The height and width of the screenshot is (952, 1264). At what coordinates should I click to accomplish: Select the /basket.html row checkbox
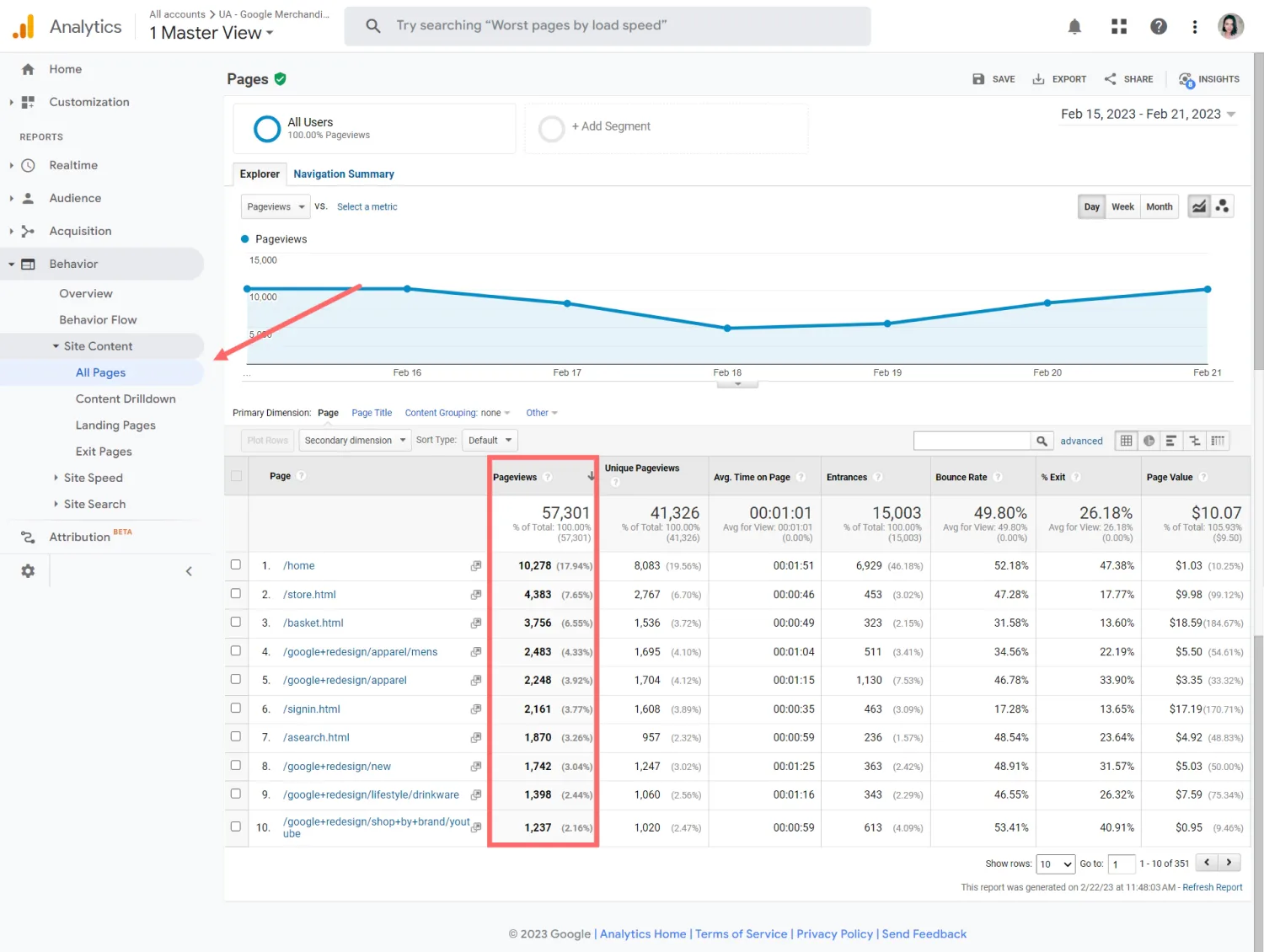tap(236, 623)
